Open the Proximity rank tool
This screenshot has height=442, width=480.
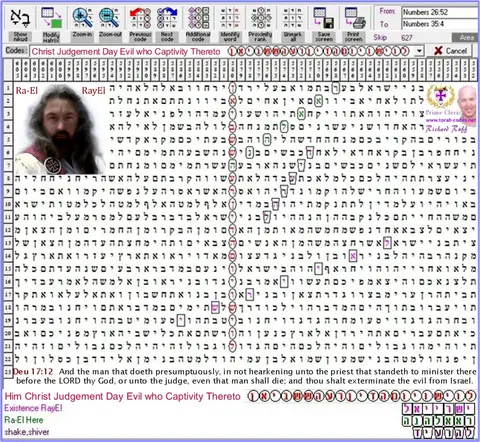click(x=260, y=18)
